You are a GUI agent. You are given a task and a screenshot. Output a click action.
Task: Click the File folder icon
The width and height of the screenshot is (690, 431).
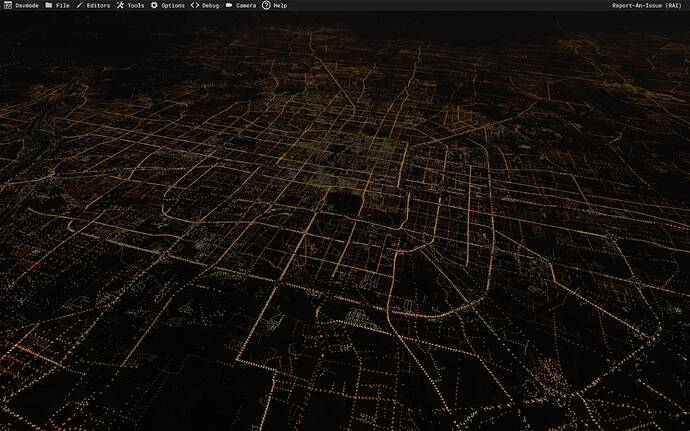tap(49, 5)
